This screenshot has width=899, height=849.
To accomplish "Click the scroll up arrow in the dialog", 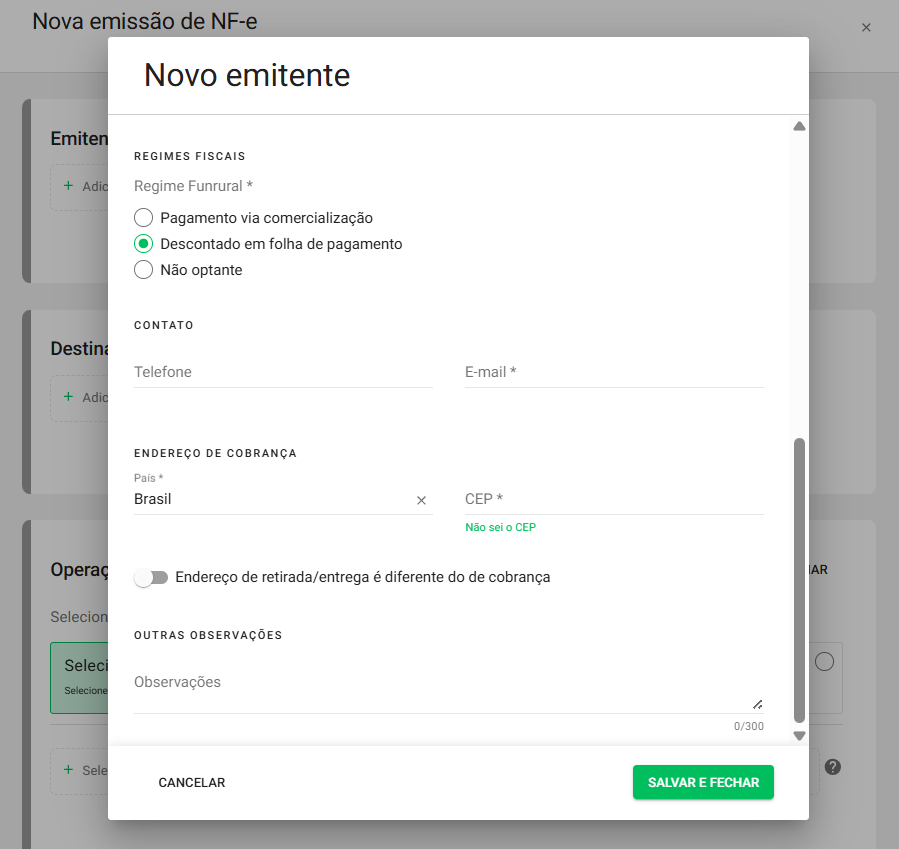I will (799, 127).
